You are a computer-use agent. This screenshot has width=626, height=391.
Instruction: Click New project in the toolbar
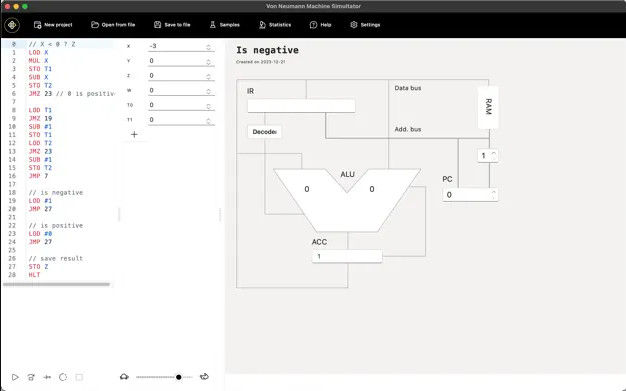coord(53,25)
